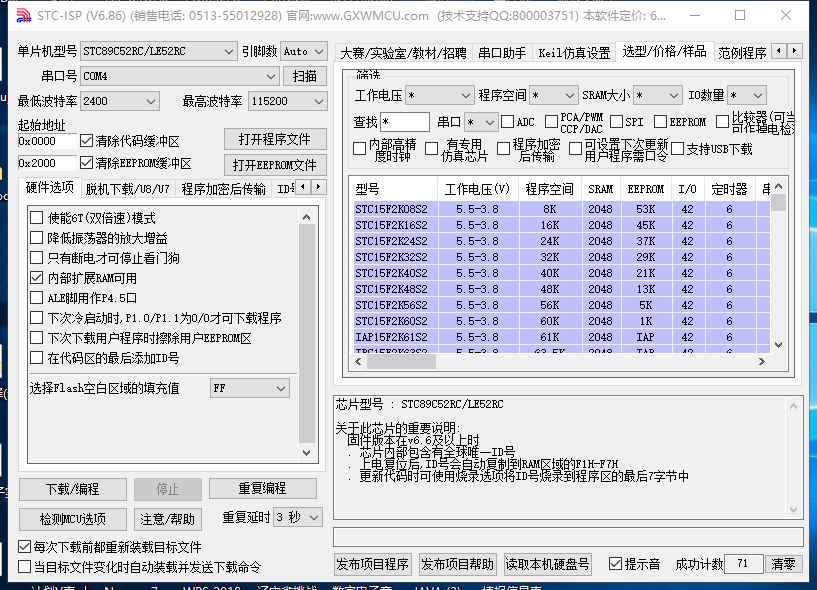Screen dimensions: 817x590
Task: Click hardware options vertical scrollbar track
Action: click(x=306, y=335)
